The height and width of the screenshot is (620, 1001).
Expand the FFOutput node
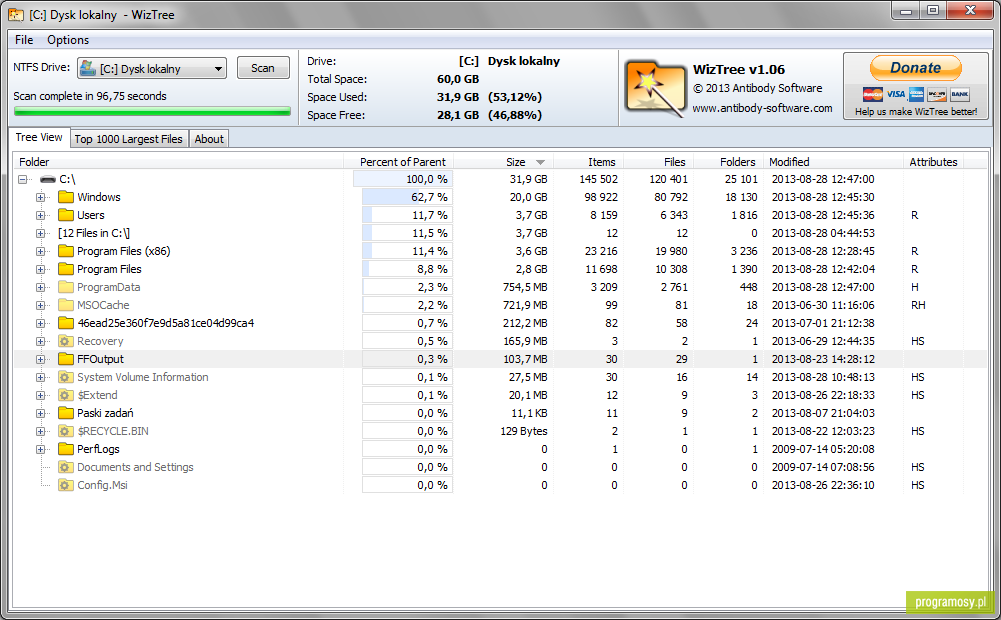tap(41, 359)
